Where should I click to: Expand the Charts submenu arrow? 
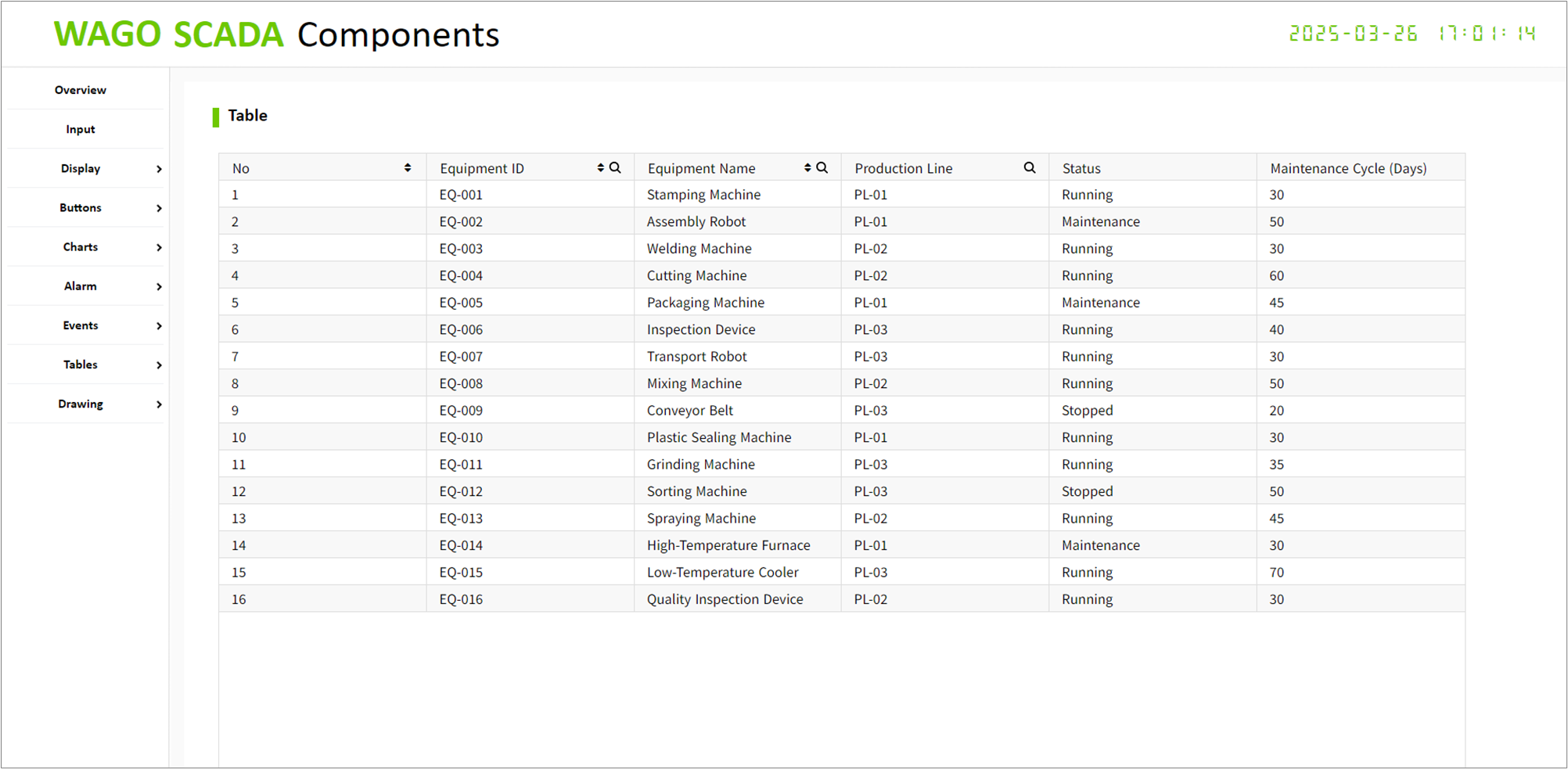pyautogui.click(x=159, y=247)
